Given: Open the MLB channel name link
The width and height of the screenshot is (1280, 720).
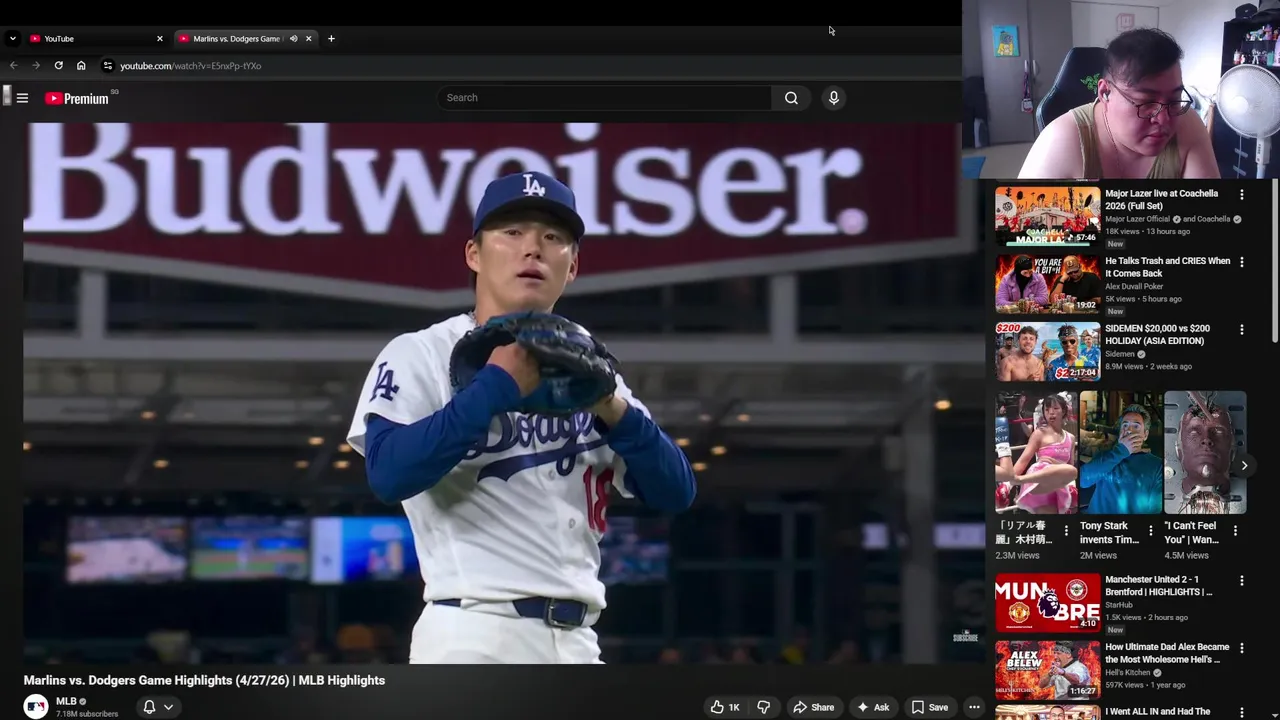Looking at the screenshot, I should [x=66, y=701].
